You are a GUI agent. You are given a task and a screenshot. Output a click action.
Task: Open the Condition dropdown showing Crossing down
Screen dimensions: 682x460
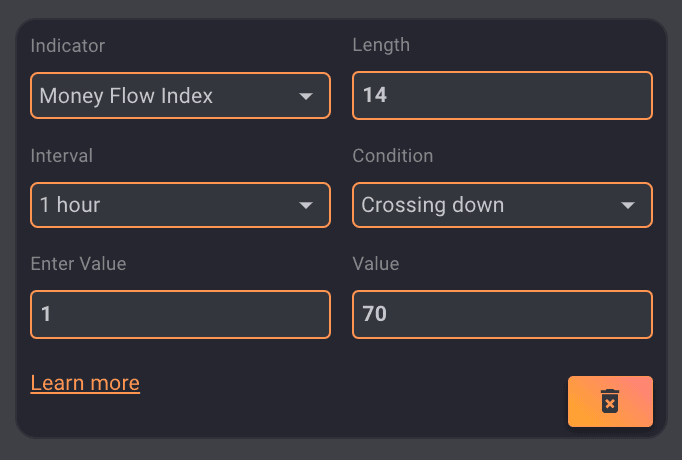point(502,205)
